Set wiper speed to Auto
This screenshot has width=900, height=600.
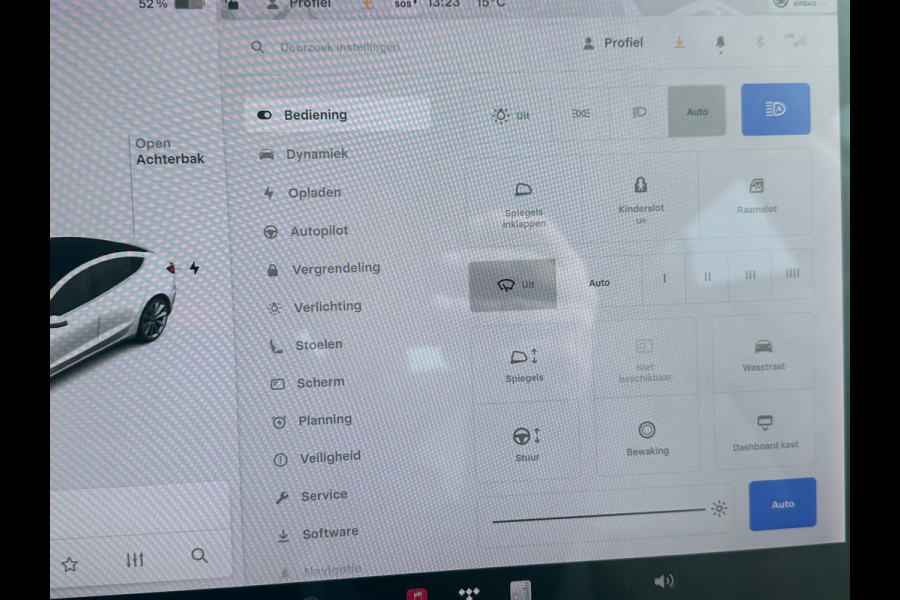pyautogui.click(x=599, y=283)
